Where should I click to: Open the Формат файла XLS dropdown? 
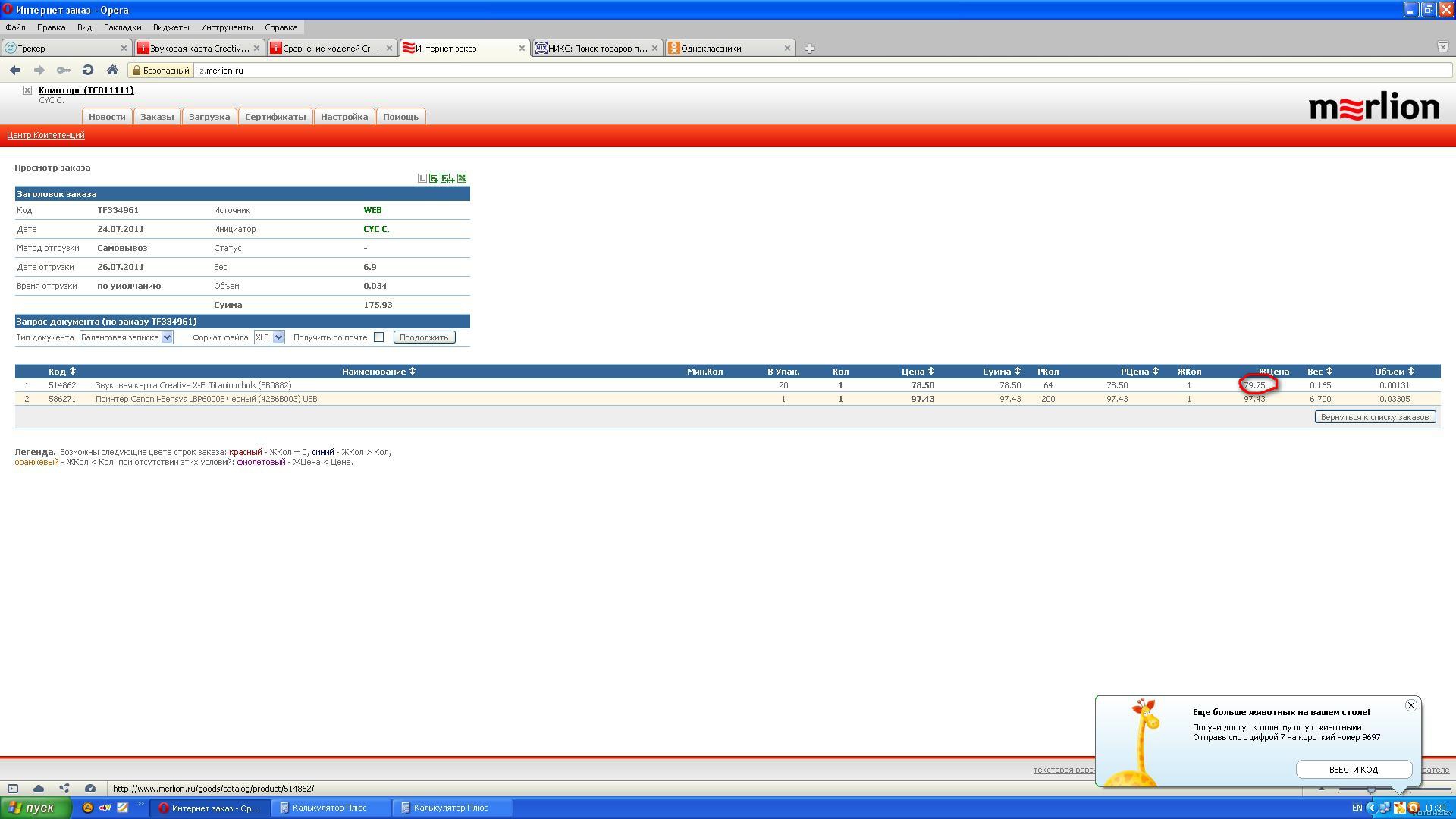(x=269, y=337)
